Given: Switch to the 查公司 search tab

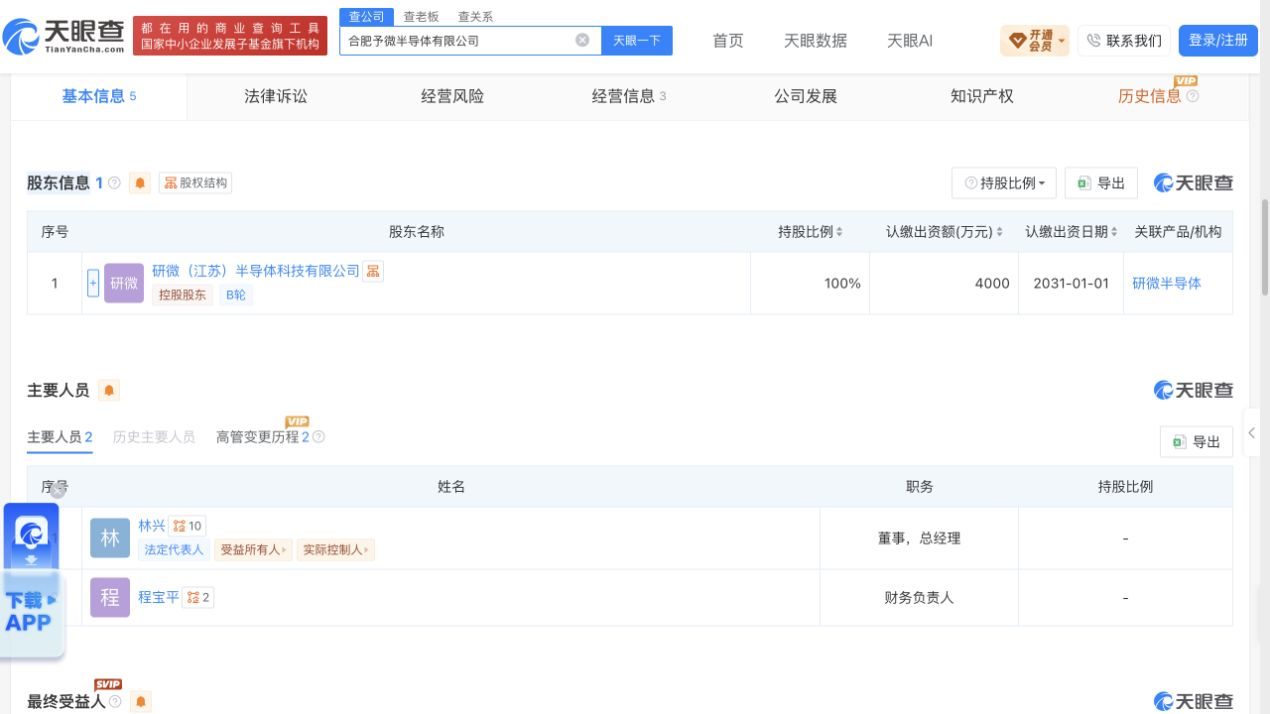Looking at the screenshot, I should coord(366,17).
